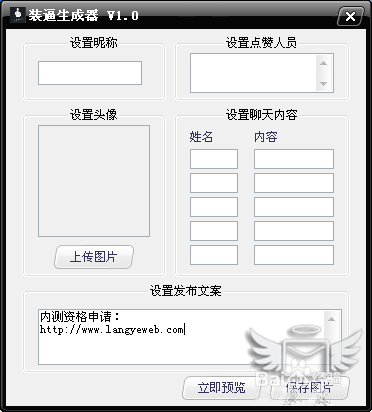Click the URL text http://www.langyeweb.com
Viewport: 372px width, 412px height.
point(112,330)
